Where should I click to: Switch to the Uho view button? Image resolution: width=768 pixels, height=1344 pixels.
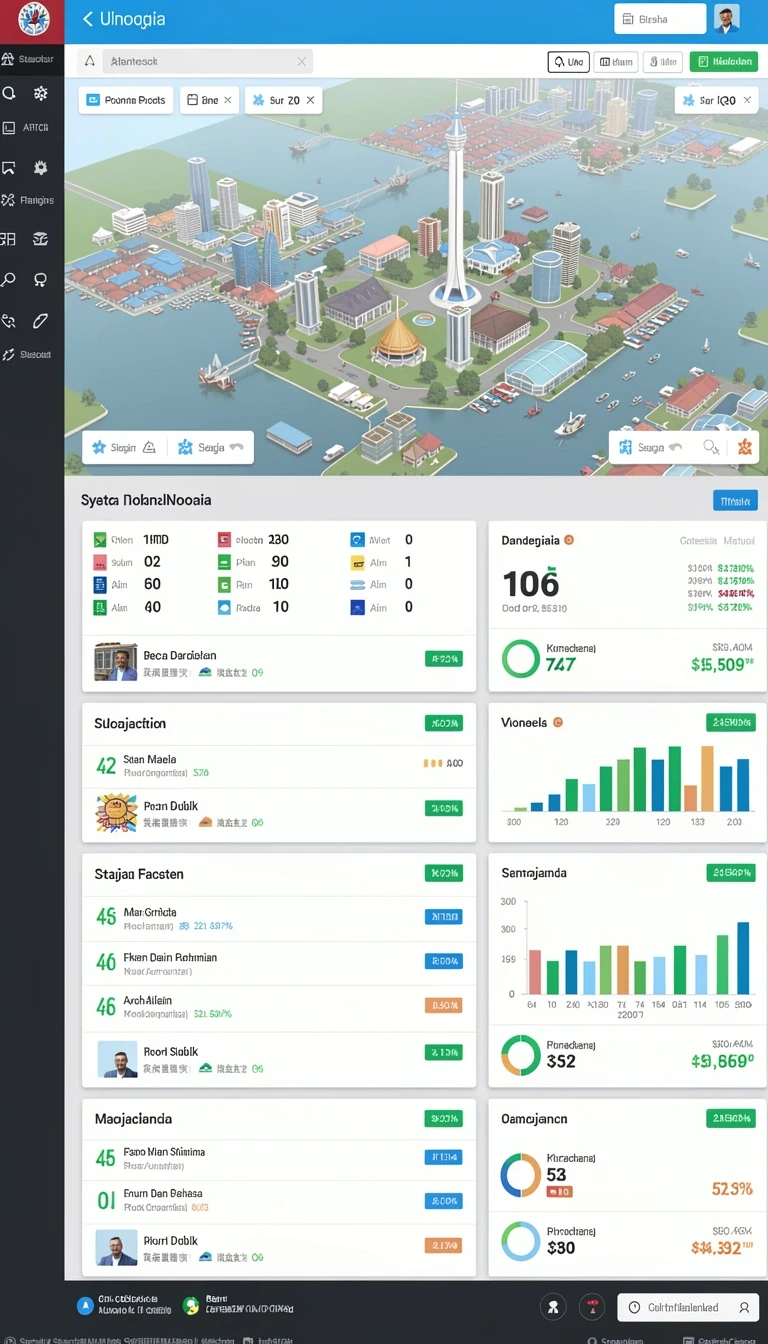[x=568, y=62]
